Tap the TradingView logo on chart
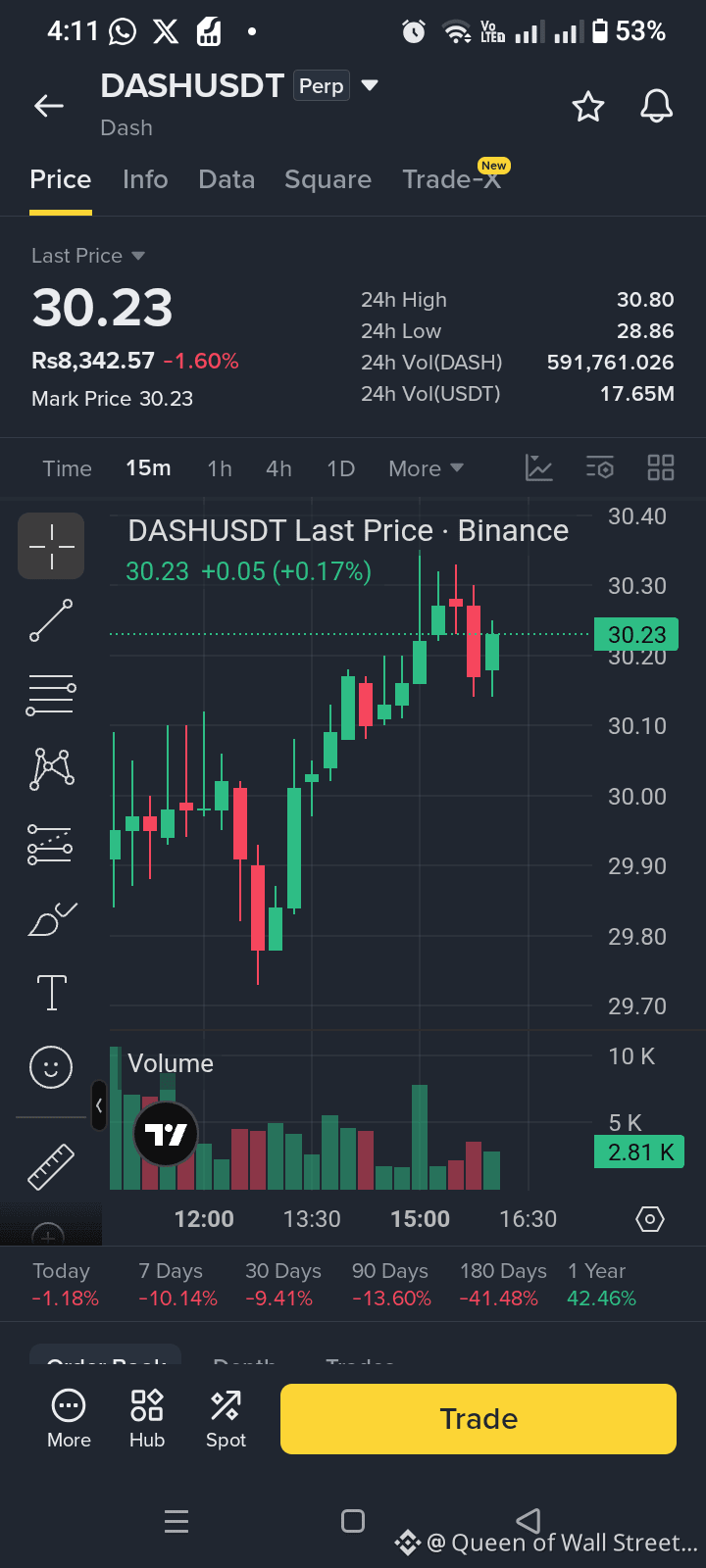Screen dimensions: 706x1568 166,1134
